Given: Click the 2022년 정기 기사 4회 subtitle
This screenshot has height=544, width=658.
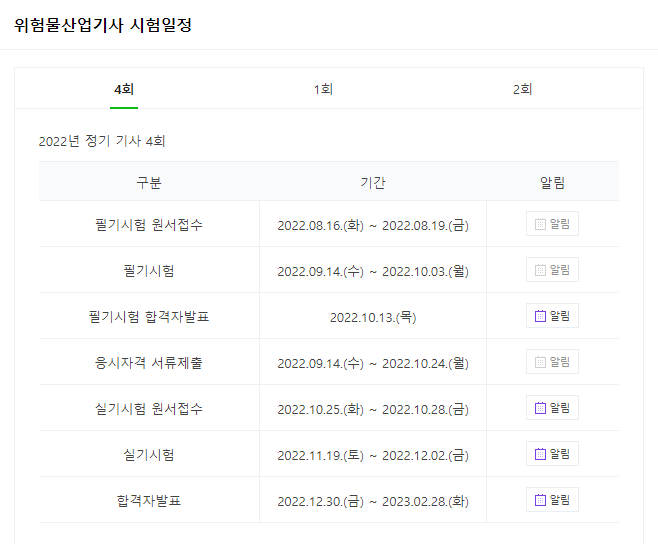Looking at the screenshot, I should tap(102, 141).
